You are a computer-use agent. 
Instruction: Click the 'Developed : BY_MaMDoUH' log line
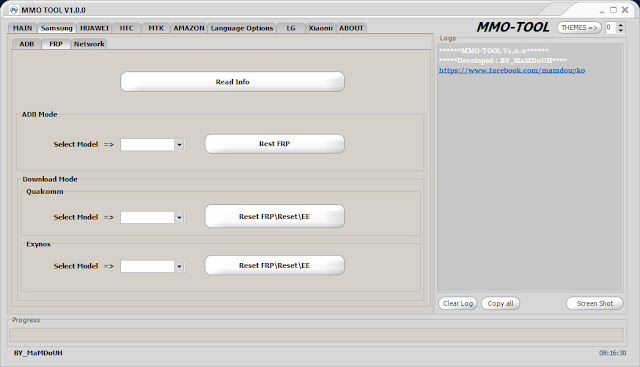[x=502, y=61]
